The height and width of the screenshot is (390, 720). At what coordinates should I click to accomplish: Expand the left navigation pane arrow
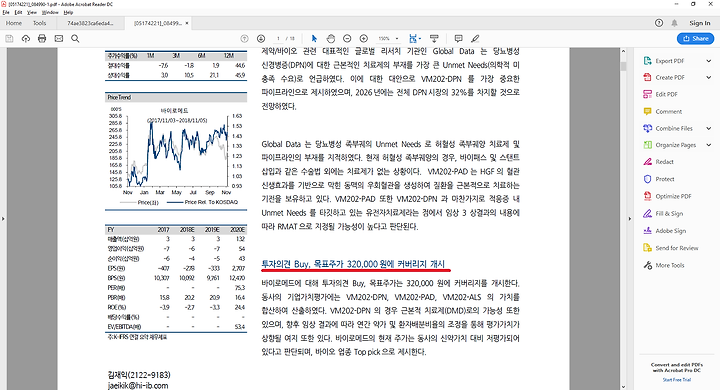[3, 219]
